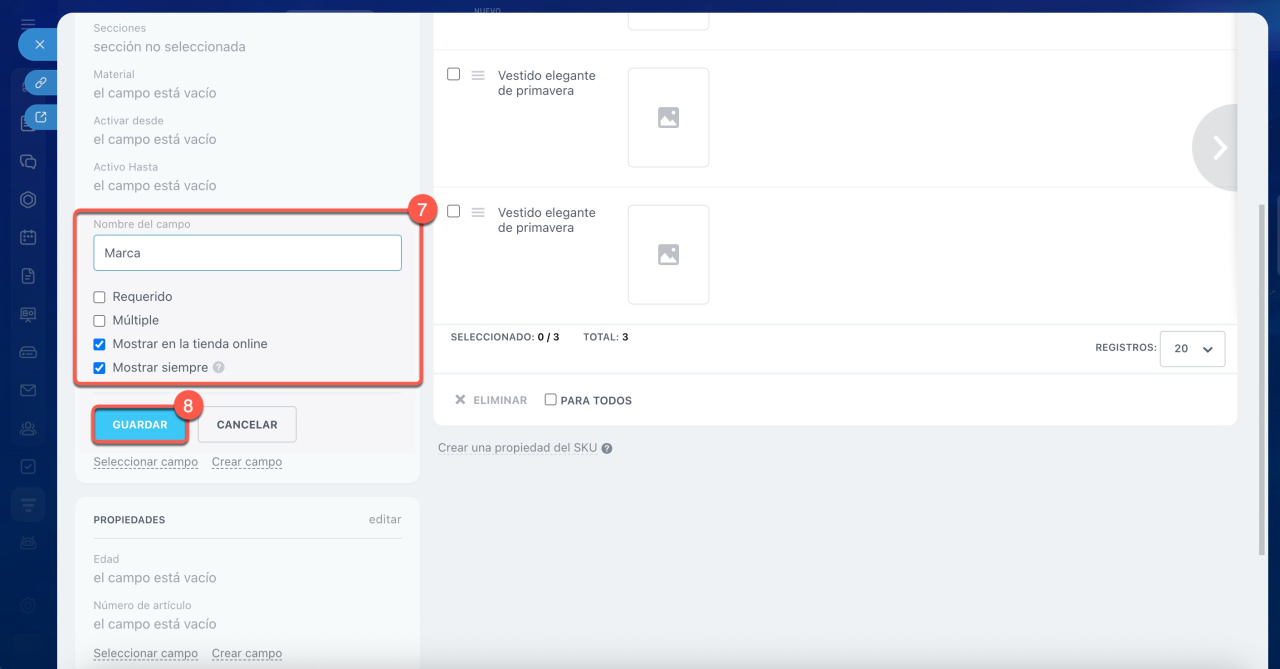Click editar in Propiedades section
This screenshot has height=669, width=1280.
(x=385, y=520)
